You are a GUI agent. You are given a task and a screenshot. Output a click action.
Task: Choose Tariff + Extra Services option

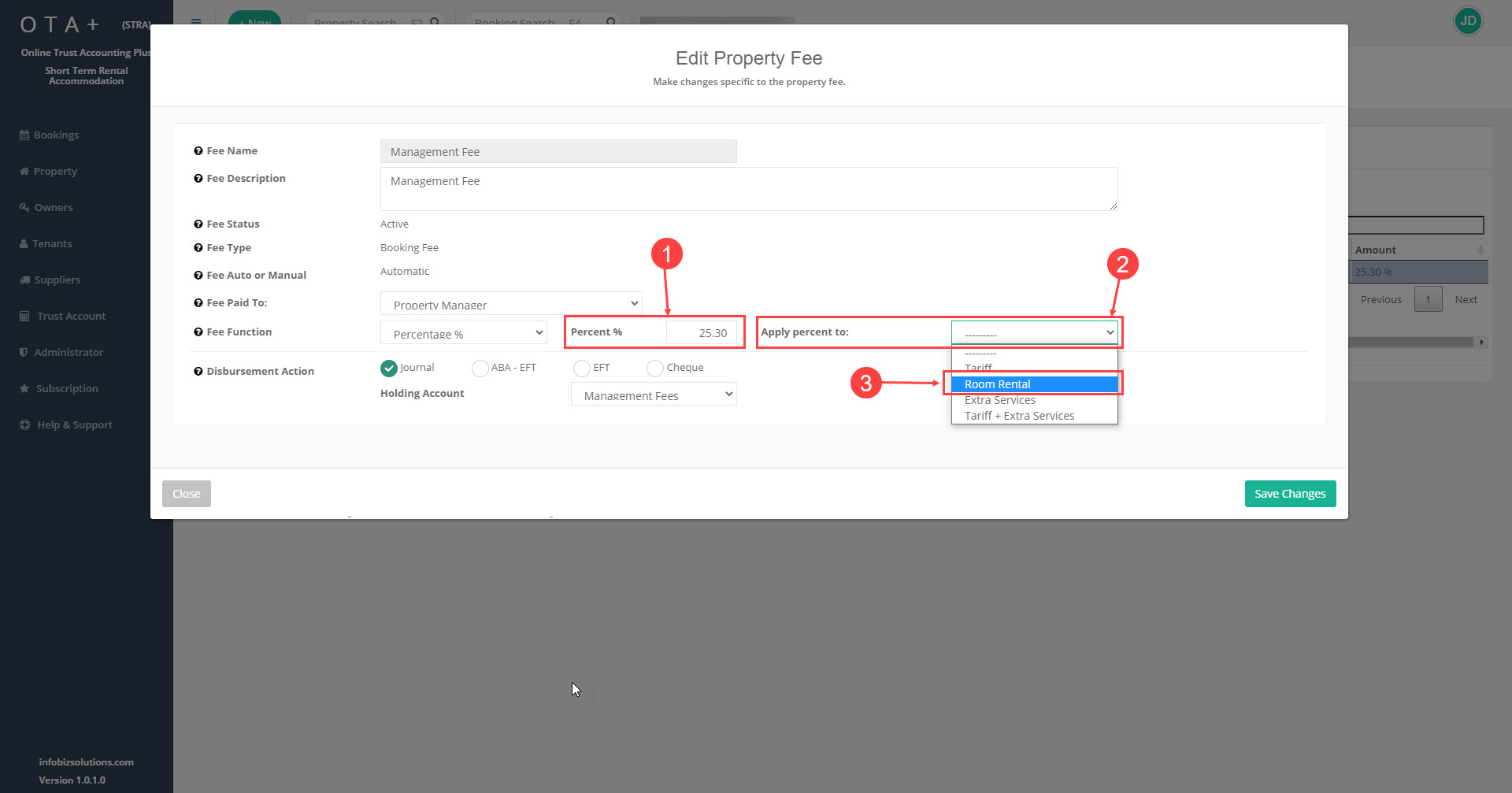[1019, 416]
